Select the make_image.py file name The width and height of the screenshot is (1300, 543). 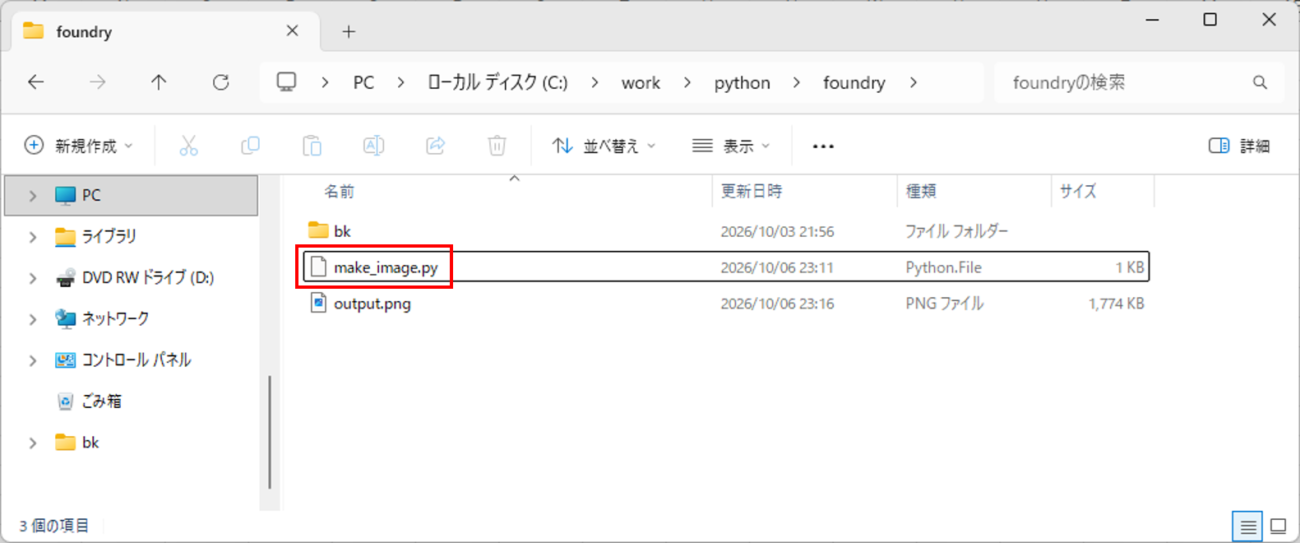385,267
